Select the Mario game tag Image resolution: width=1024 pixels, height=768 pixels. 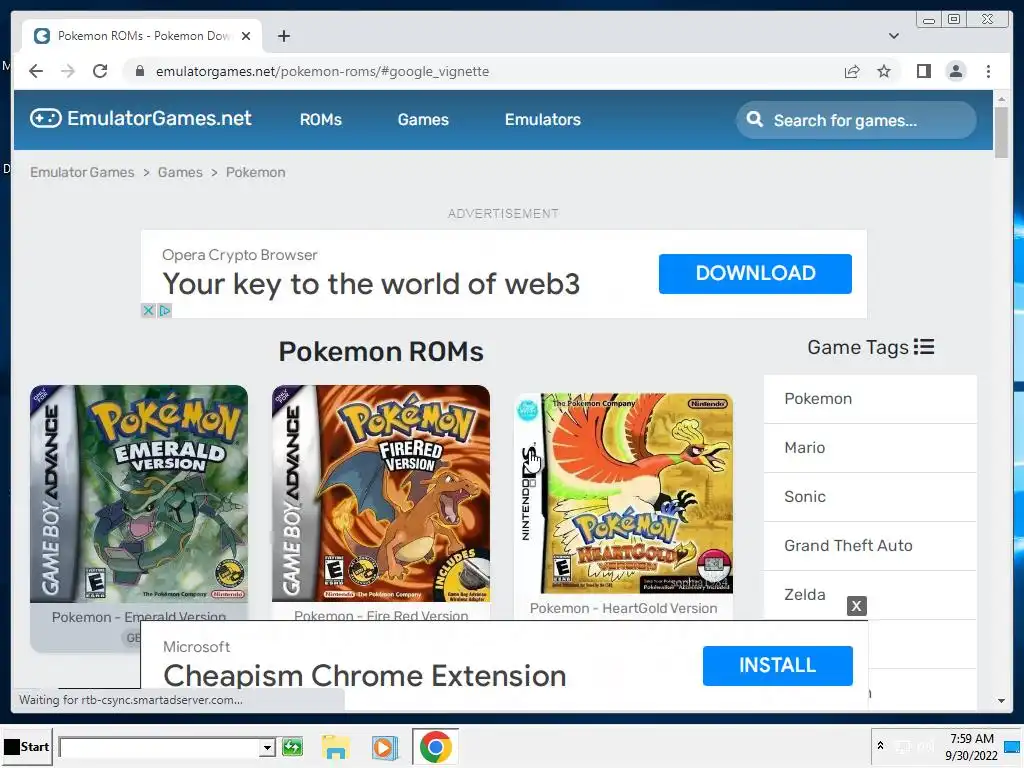click(x=871, y=448)
